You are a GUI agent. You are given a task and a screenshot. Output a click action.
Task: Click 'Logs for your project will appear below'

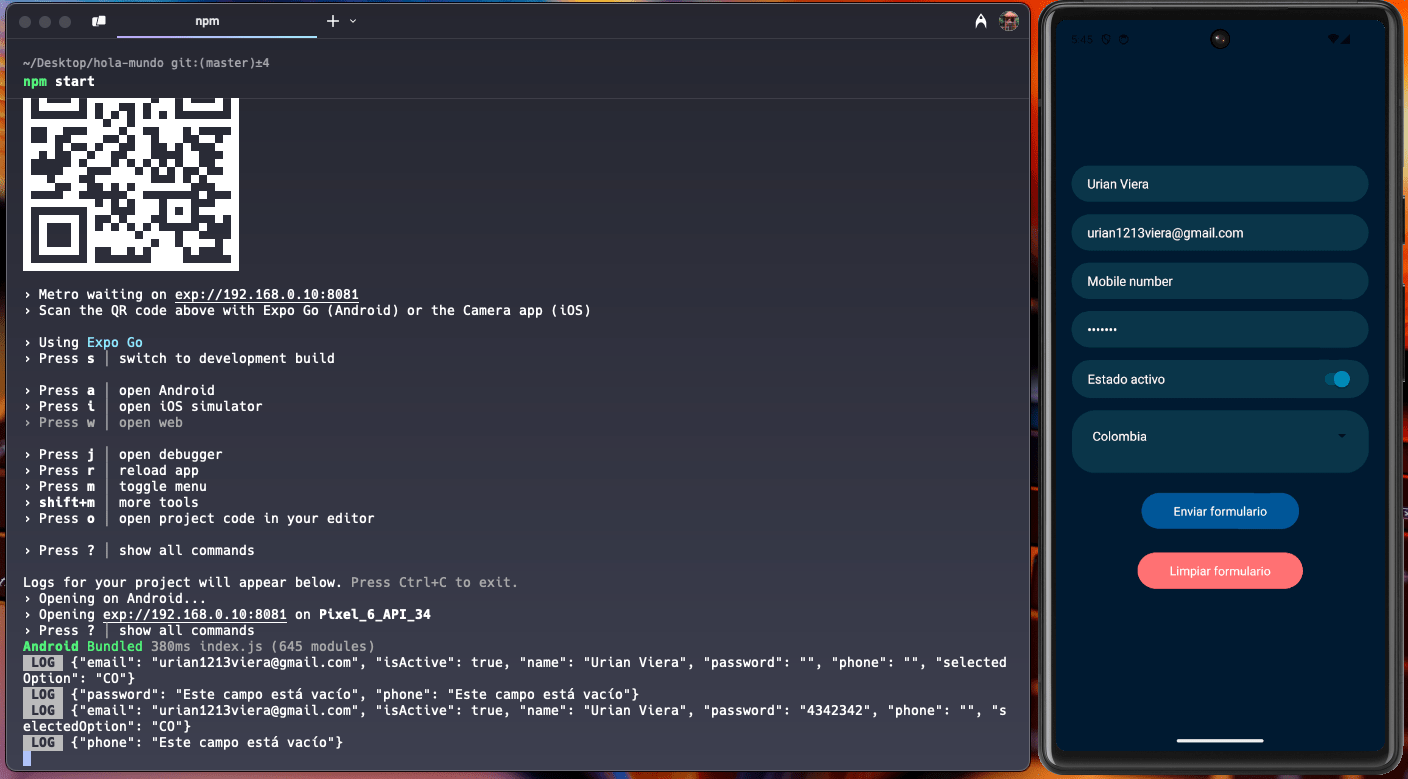(x=183, y=583)
